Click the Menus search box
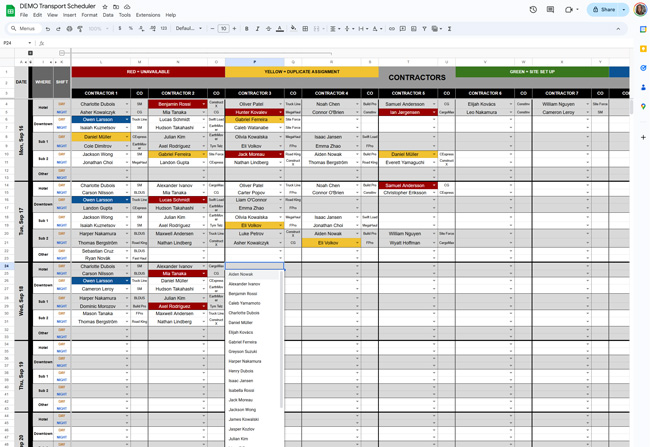 (x=25, y=29)
